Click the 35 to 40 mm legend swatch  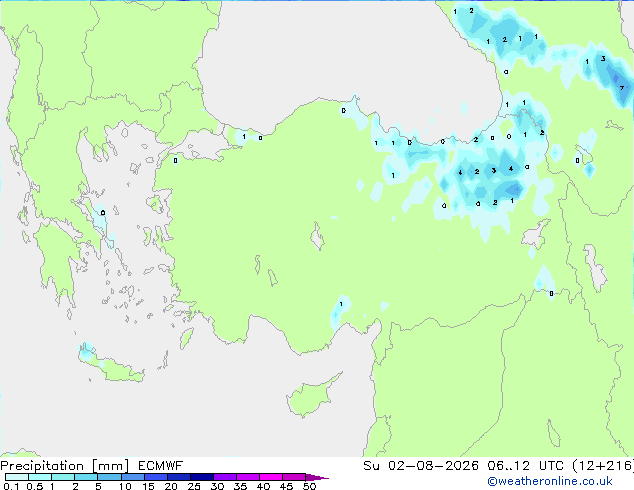click(247, 477)
